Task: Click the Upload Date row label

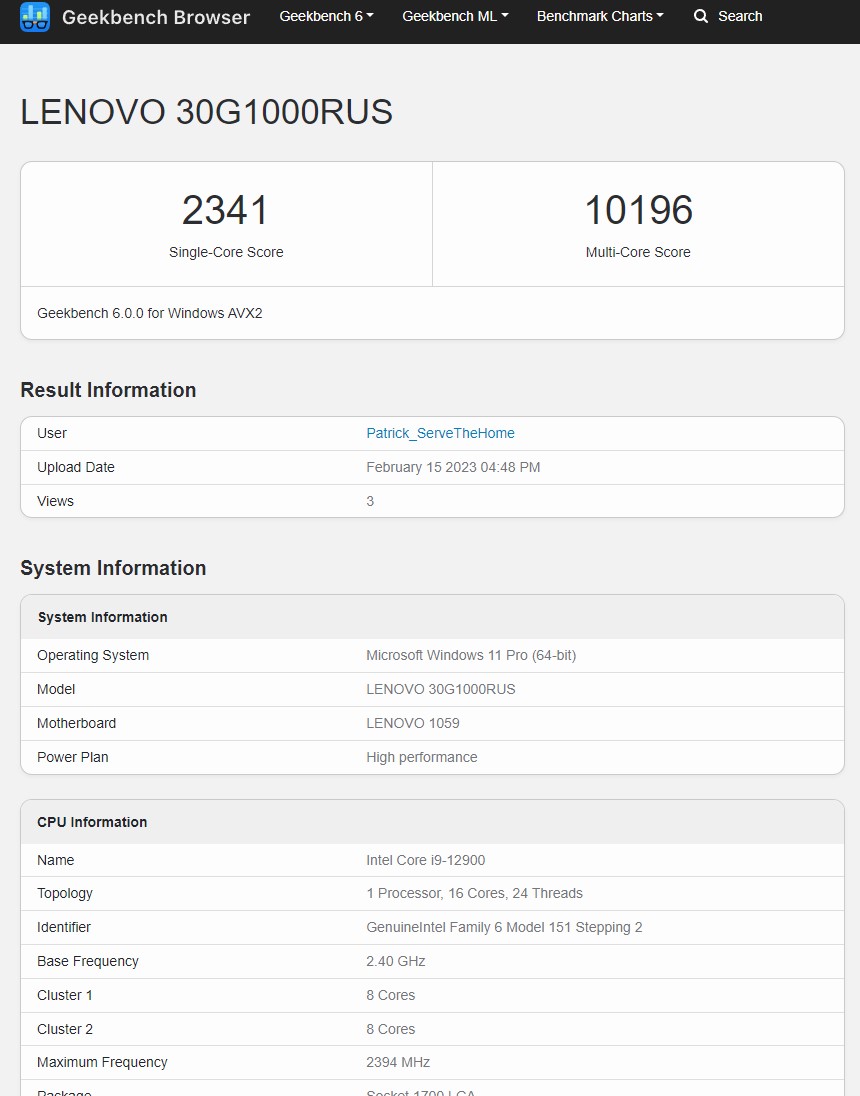Action: pyautogui.click(x=76, y=468)
